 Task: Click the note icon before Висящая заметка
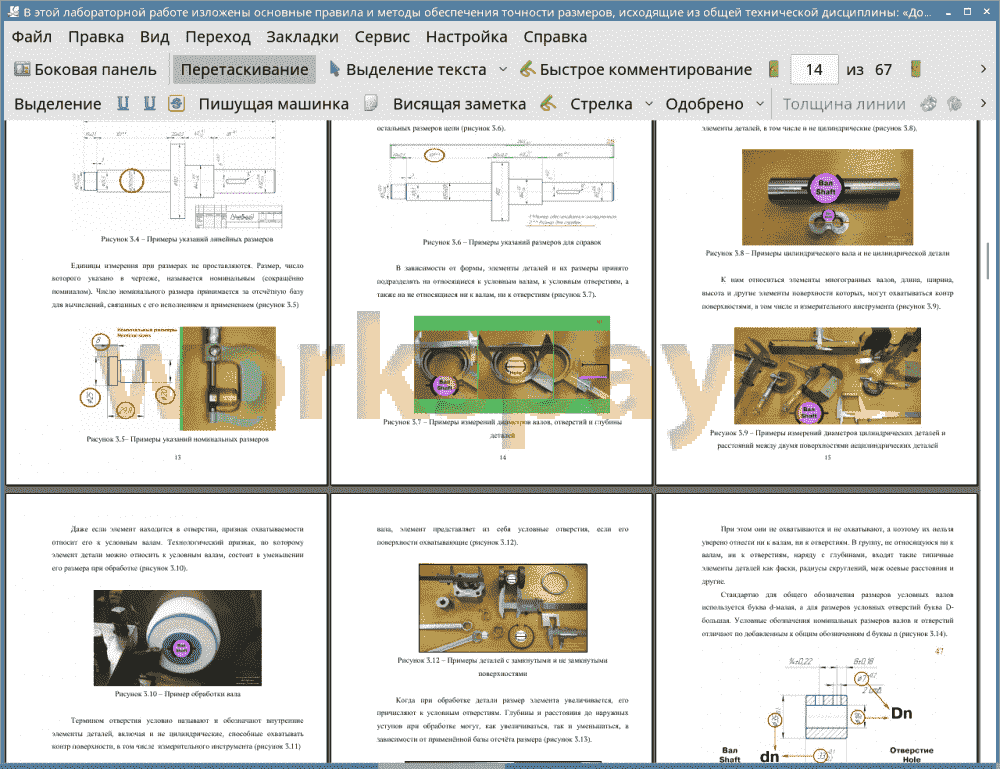coord(371,103)
